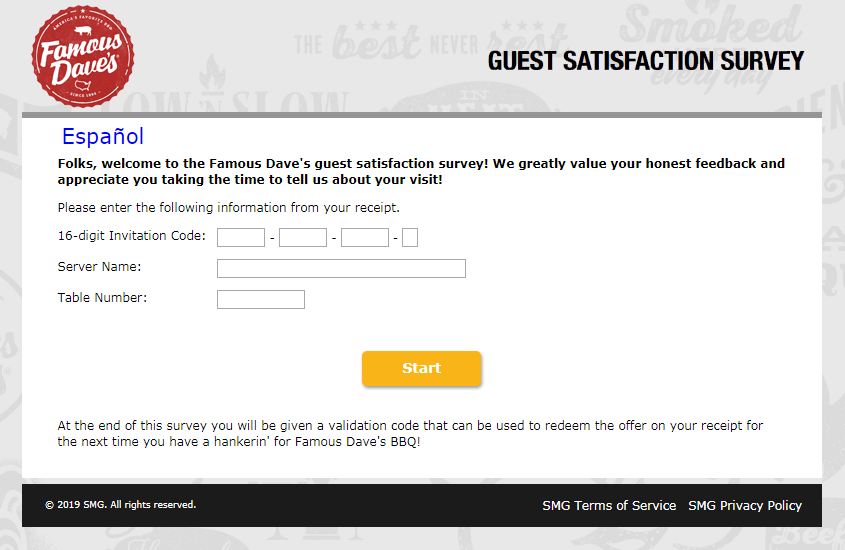Select the Table Number input field
Image resolution: width=845 pixels, height=550 pixels.
pyautogui.click(x=261, y=299)
